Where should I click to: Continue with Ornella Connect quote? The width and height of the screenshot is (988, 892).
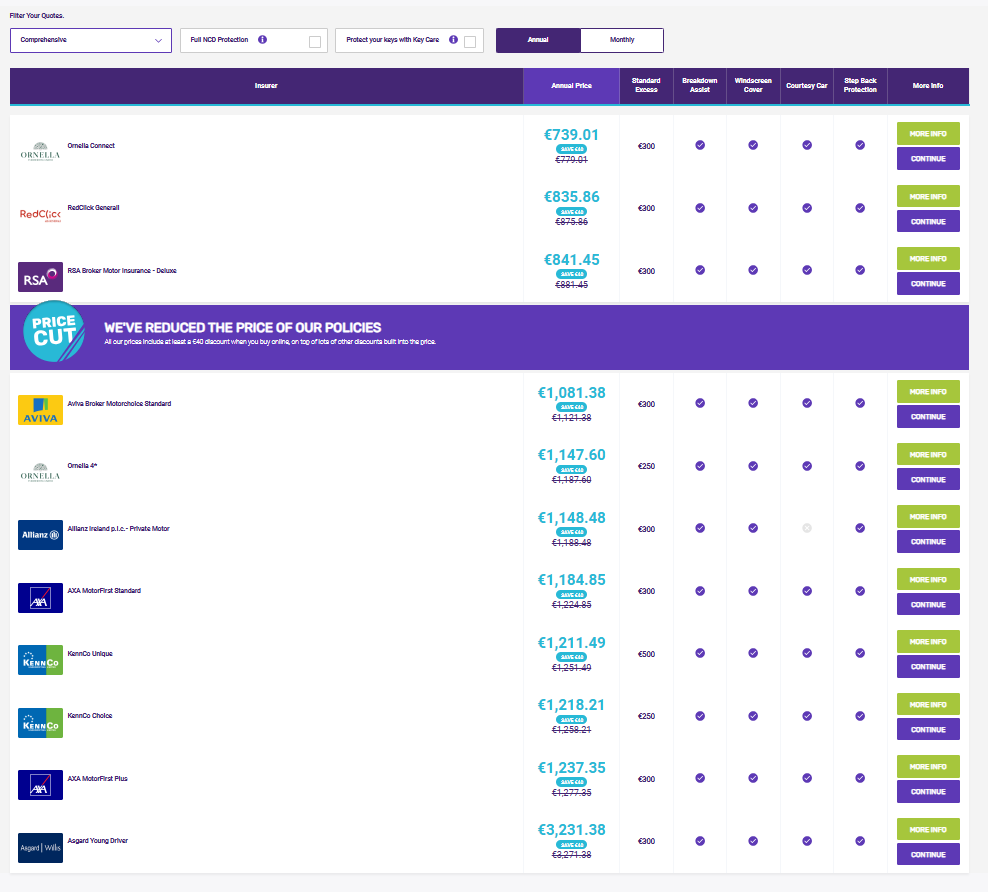928,159
